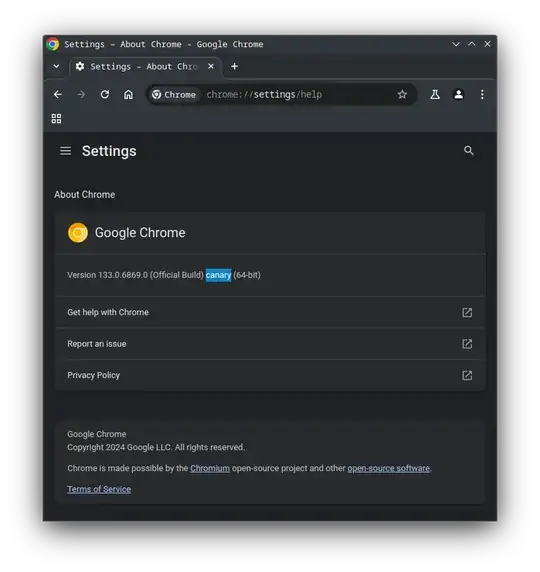Close the Settings - About Chrome tab
Screen dimensions: 540x572
211,66
